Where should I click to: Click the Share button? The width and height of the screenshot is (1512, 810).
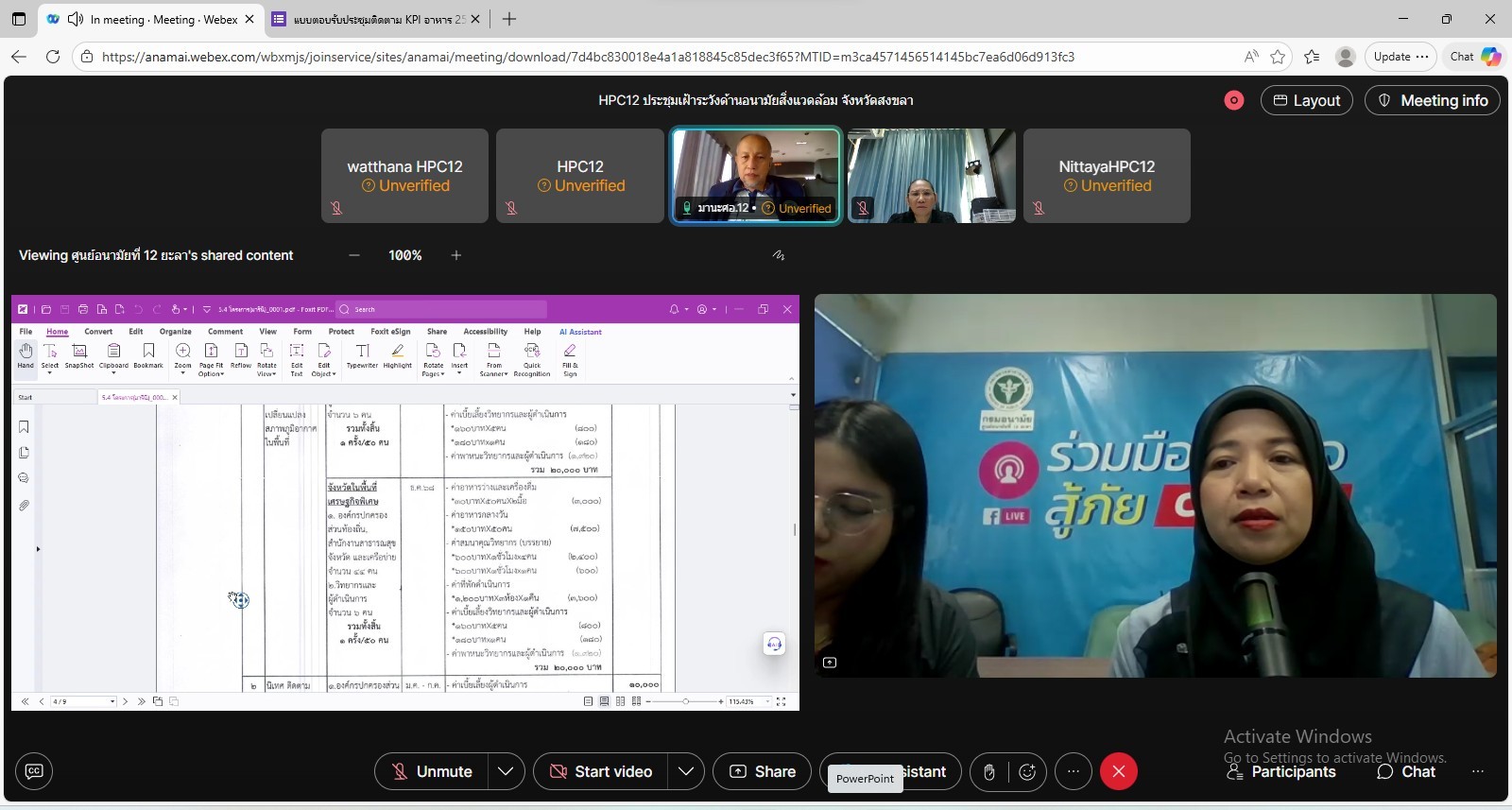(x=762, y=771)
